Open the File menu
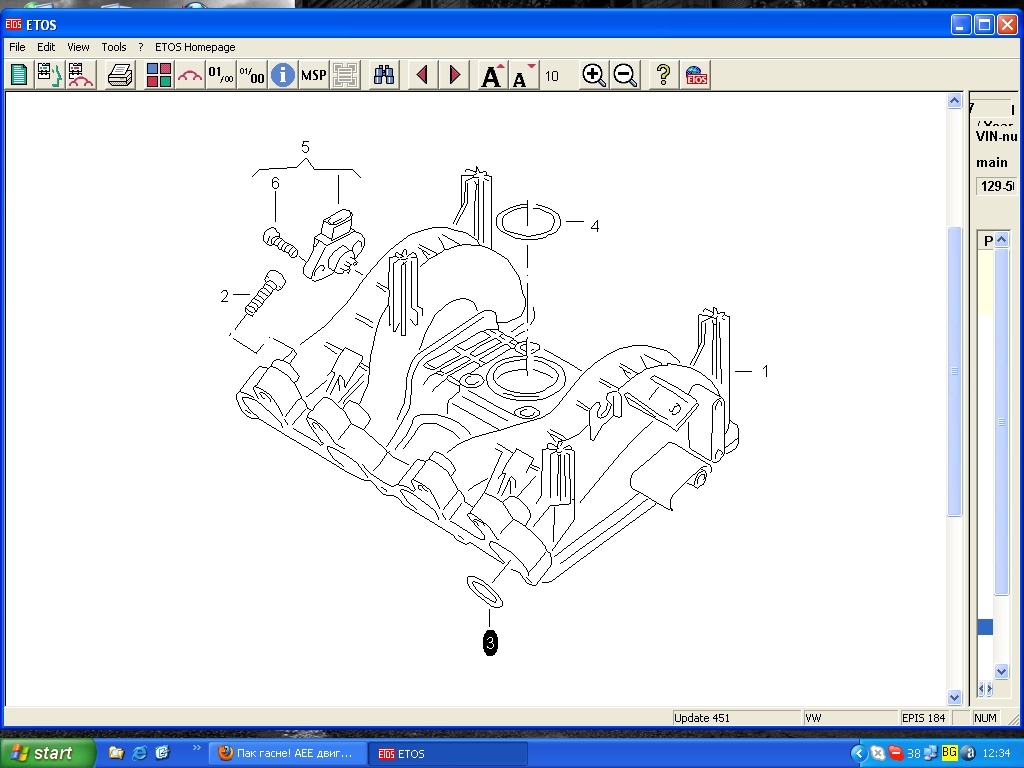1024x768 pixels. pyautogui.click(x=17, y=47)
